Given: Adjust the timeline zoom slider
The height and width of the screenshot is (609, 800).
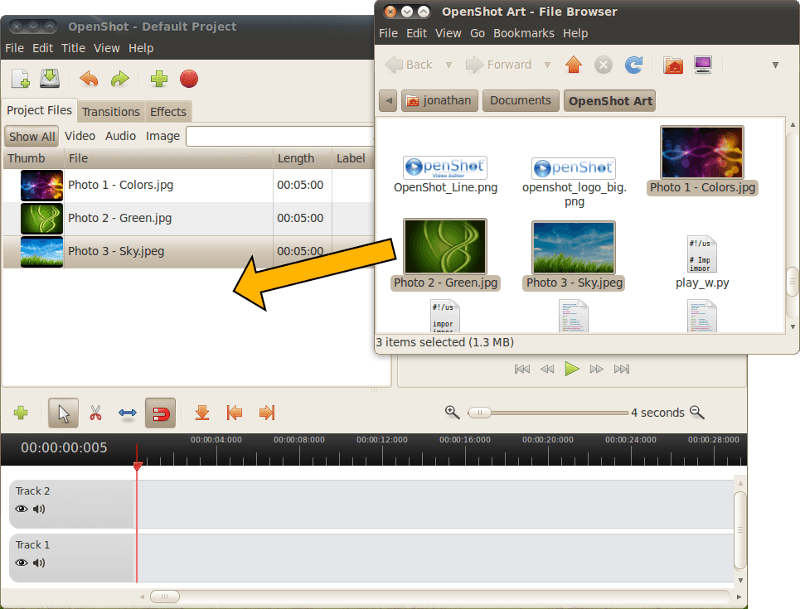Looking at the screenshot, I should (480, 413).
